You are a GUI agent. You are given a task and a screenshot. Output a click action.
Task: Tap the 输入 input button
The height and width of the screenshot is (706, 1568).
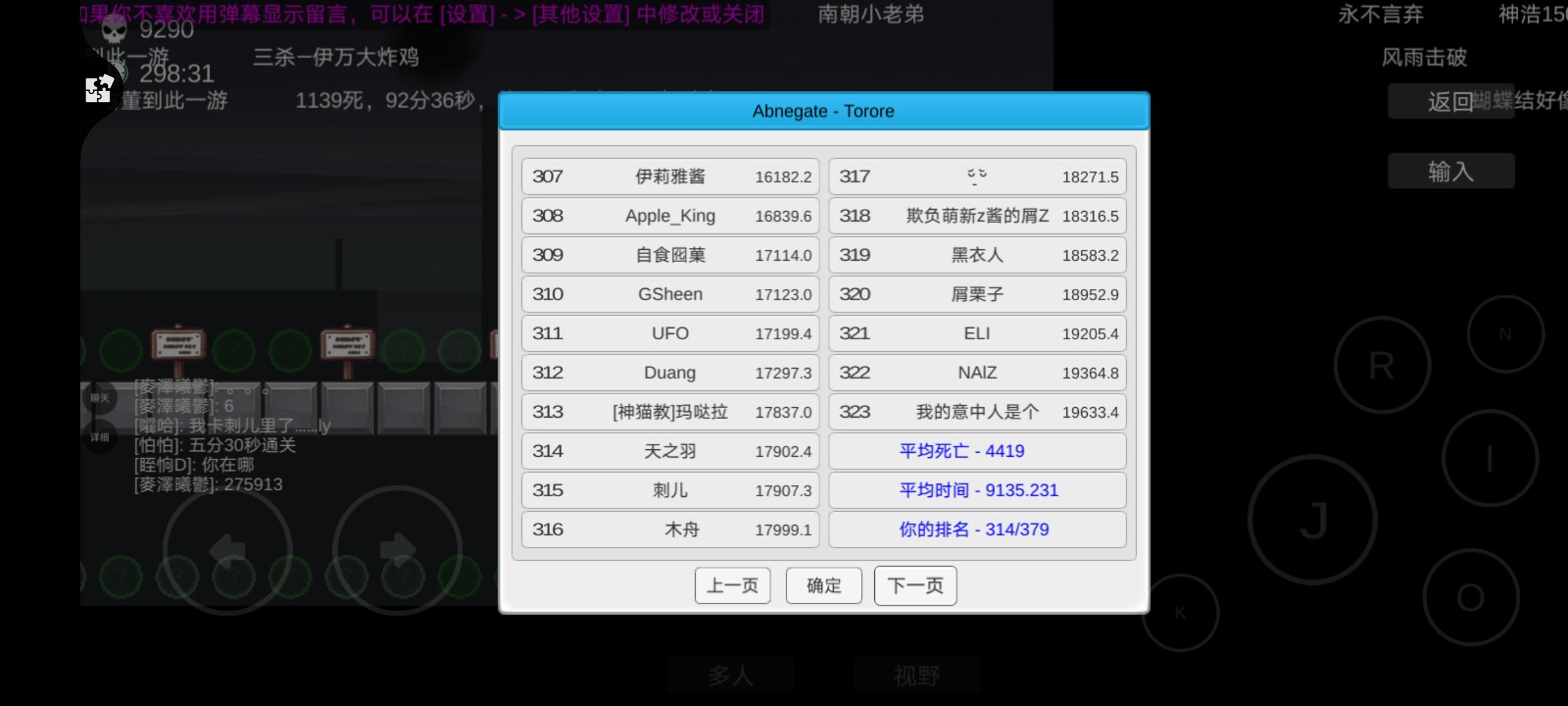click(1450, 171)
